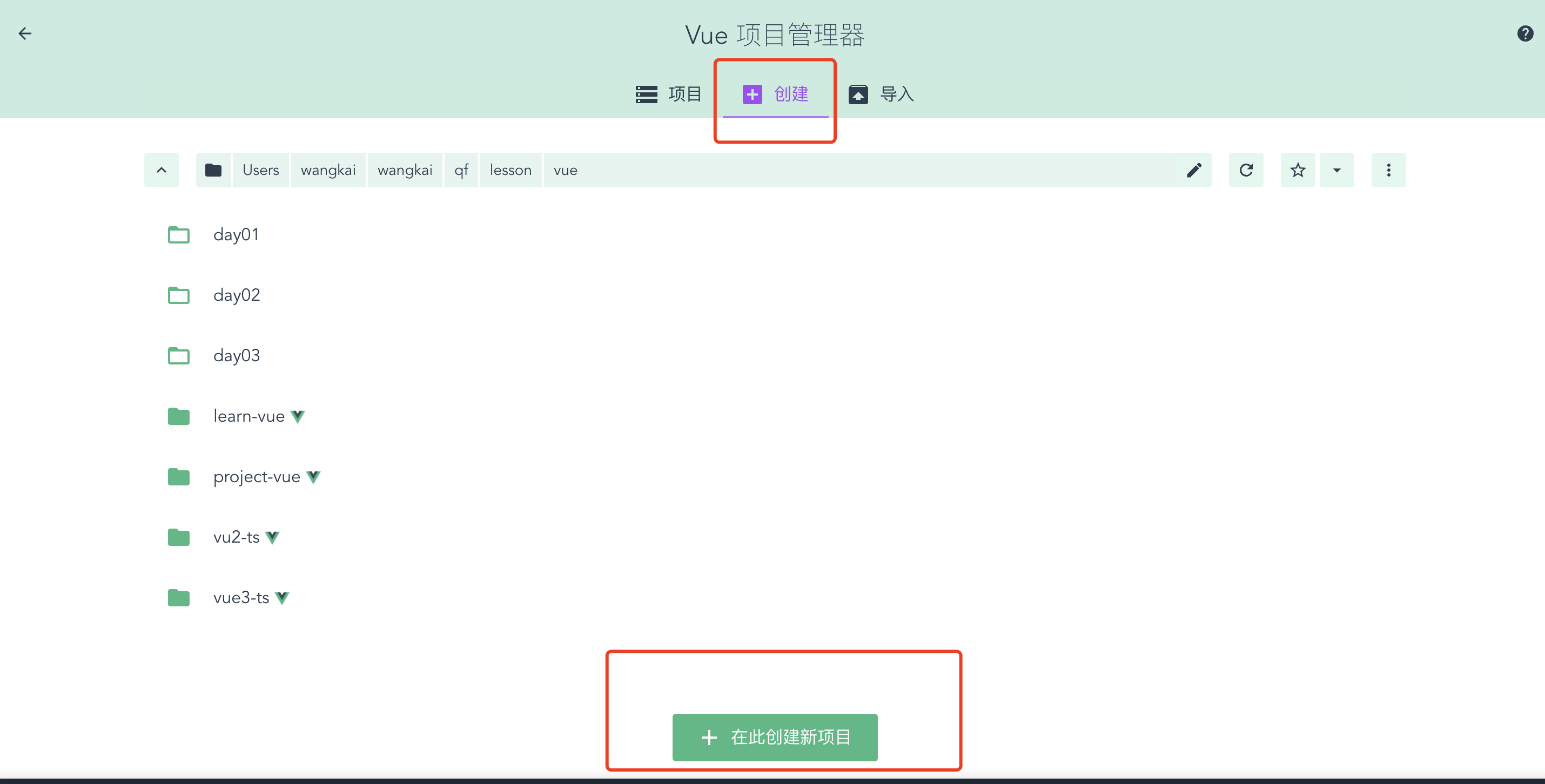Switch to the 项目 tab
This screenshot has height=784, width=1545.
[x=669, y=94]
